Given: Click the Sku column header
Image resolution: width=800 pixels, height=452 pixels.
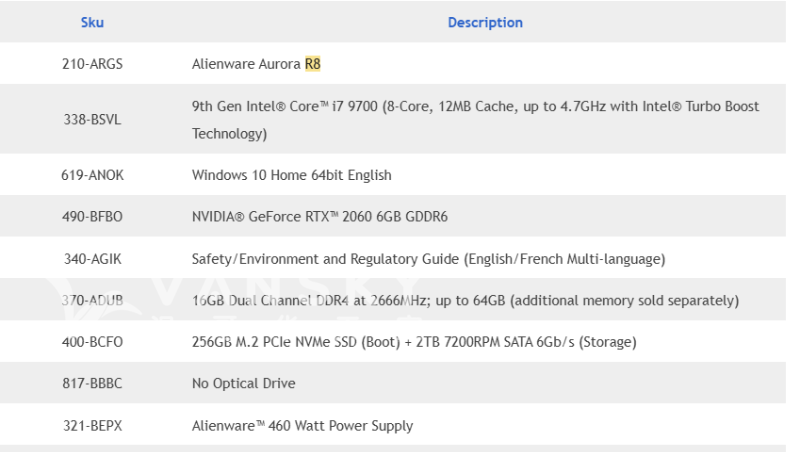Looking at the screenshot, I should [x=92, y=22].
